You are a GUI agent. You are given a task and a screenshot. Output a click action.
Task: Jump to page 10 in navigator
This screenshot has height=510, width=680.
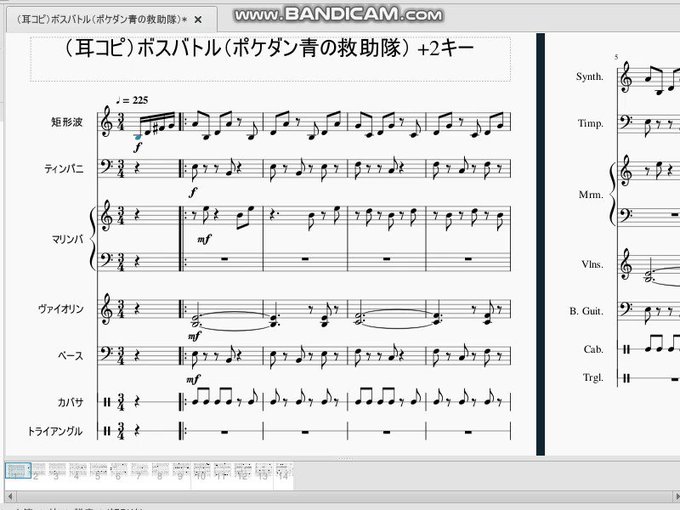click(202, 471)
